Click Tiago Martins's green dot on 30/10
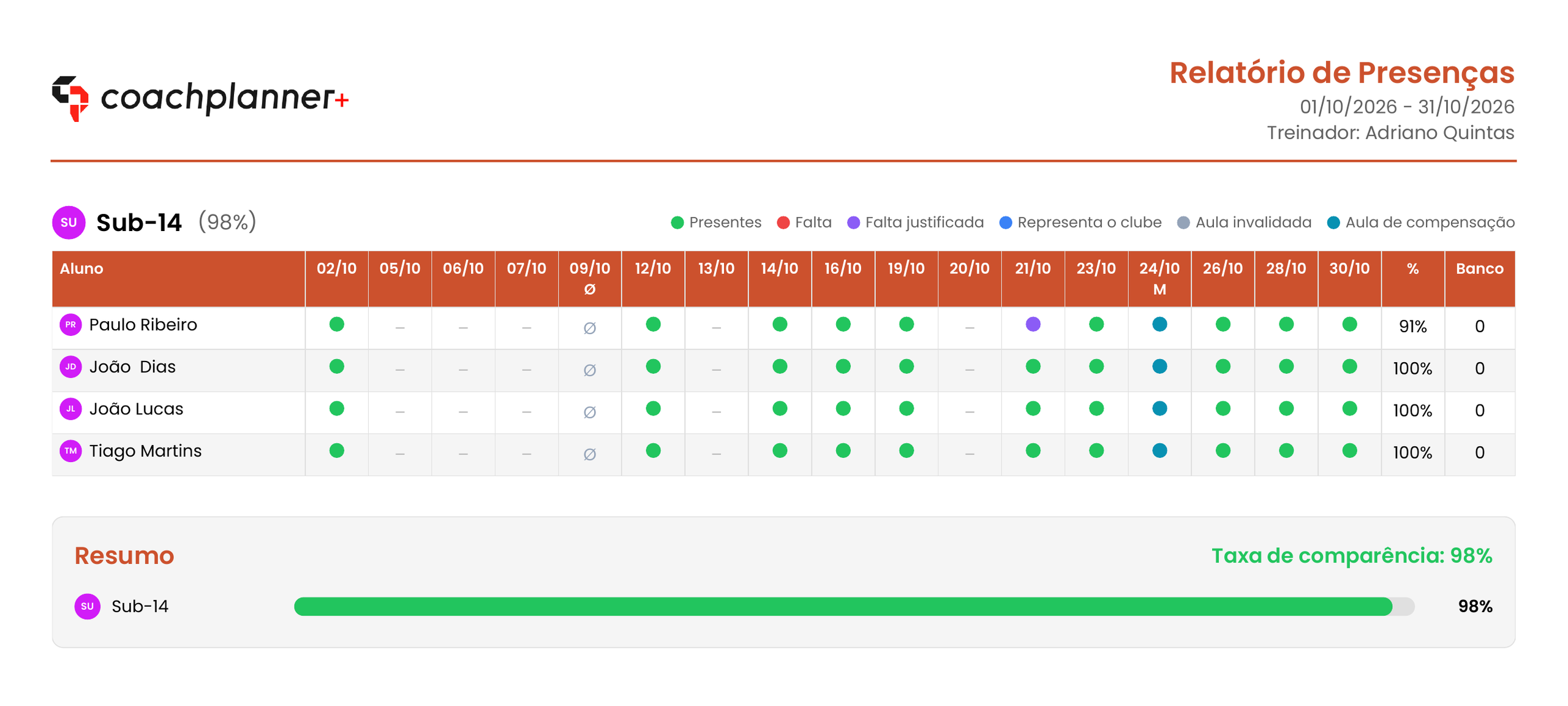1568x706 pixels. coord(1349,450)
